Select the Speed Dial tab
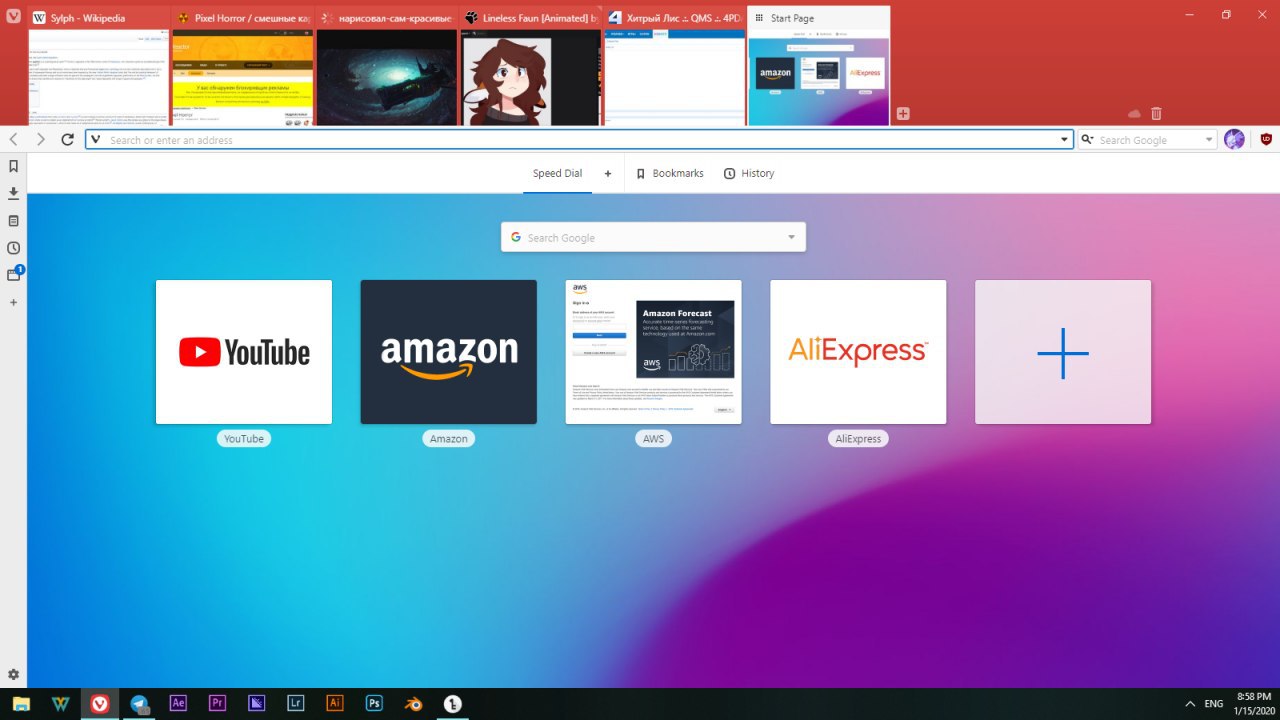Viewport: 1280px width, 720px height. point(557,173)
